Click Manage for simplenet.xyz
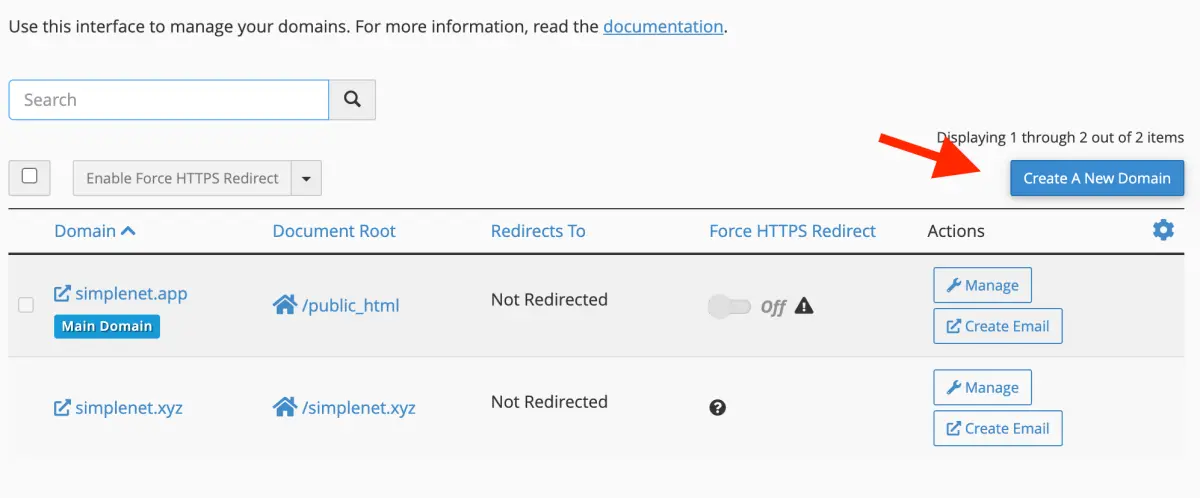The width and height of the screenshot is (1200, 498). [982, 387]
